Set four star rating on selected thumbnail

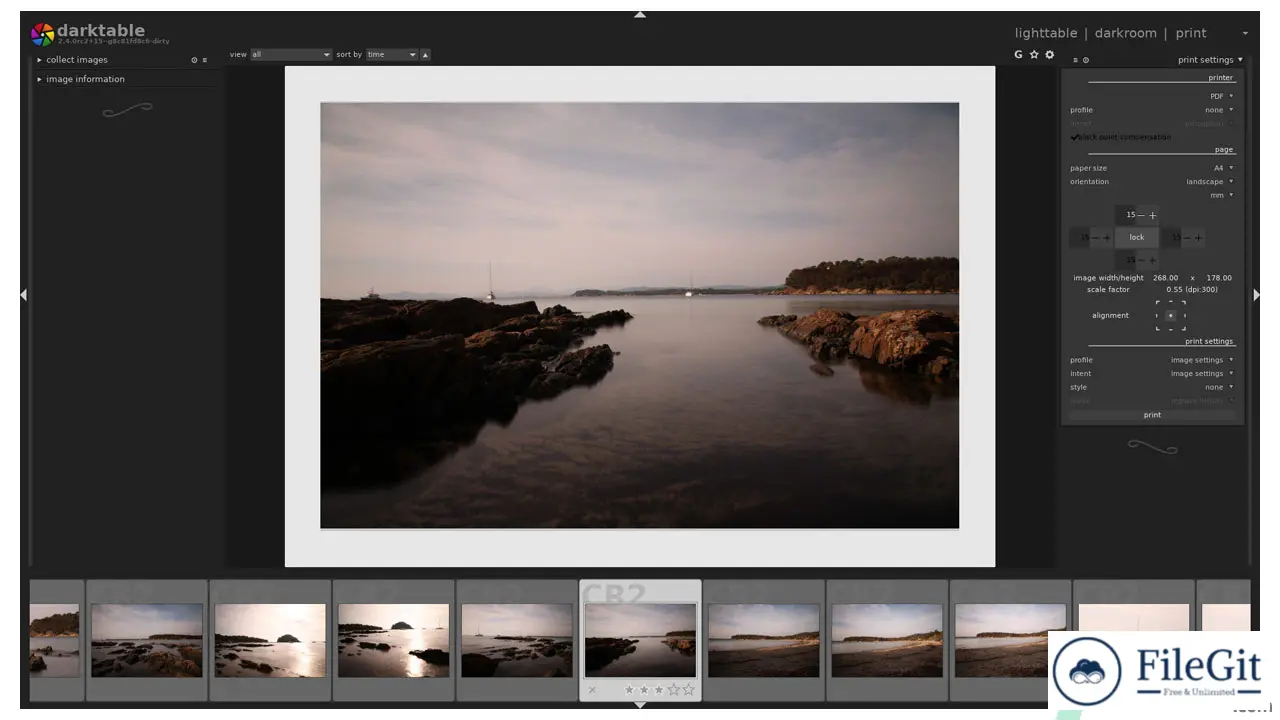point(673,690)
